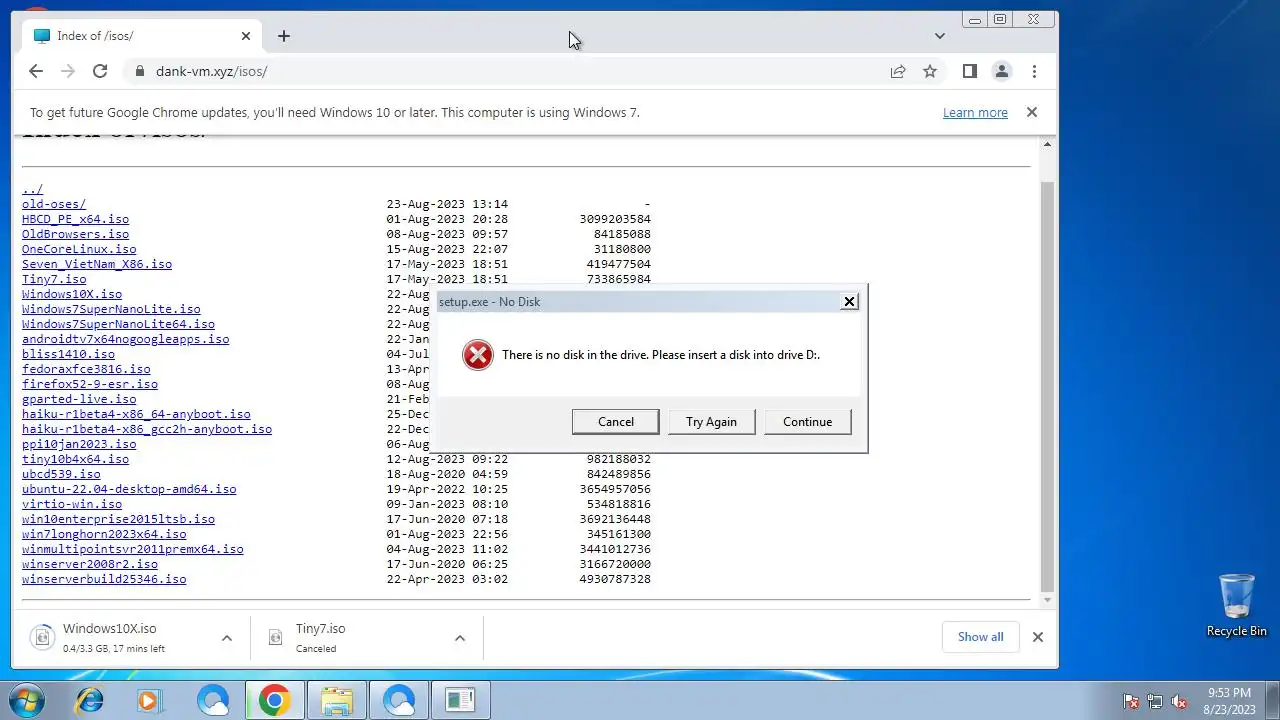View site security info lock icon
The height and width of the screenshot is (720, 1280).
139,71
